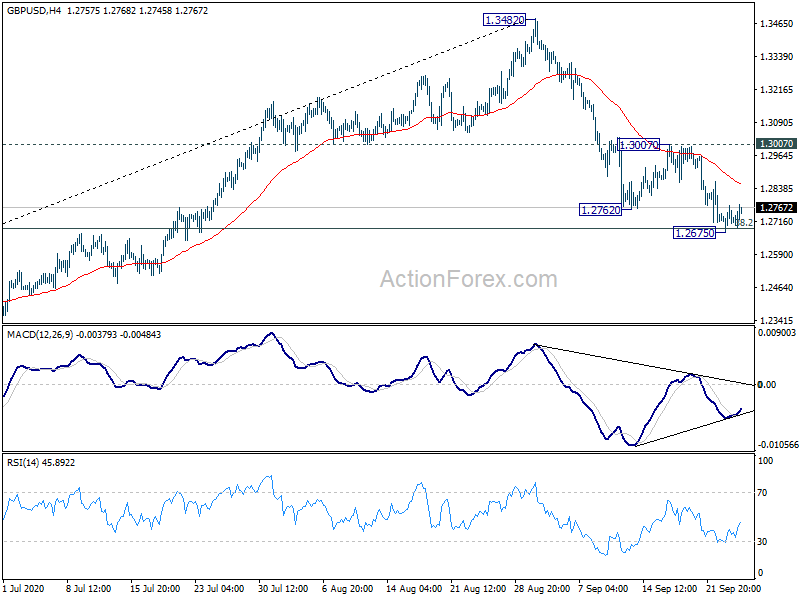
Task: Click the GBPUSD,H4 chart title text
Action: tap(34, 10)
